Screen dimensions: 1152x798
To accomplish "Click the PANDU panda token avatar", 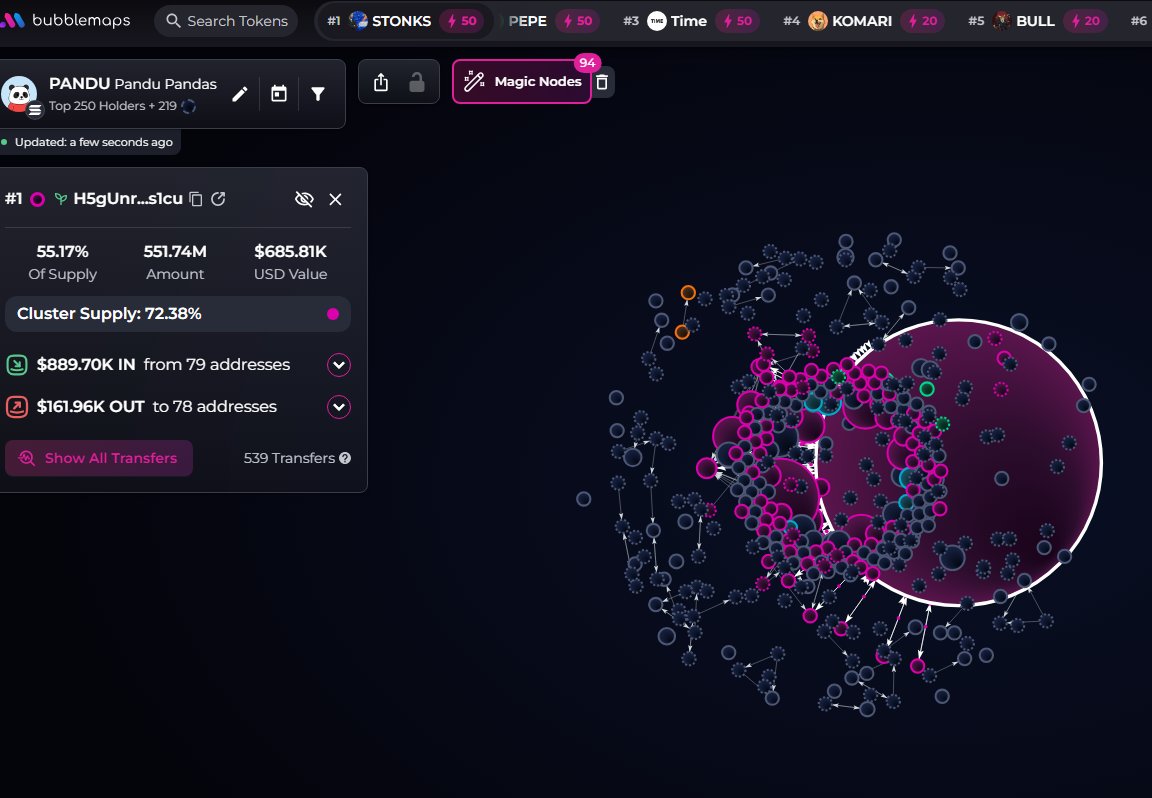I will point(20,95).
